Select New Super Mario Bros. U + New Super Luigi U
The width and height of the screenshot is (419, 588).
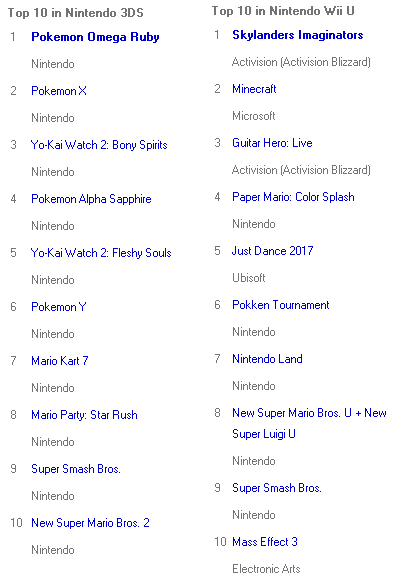pyautogui.click(x=309, y=423)
